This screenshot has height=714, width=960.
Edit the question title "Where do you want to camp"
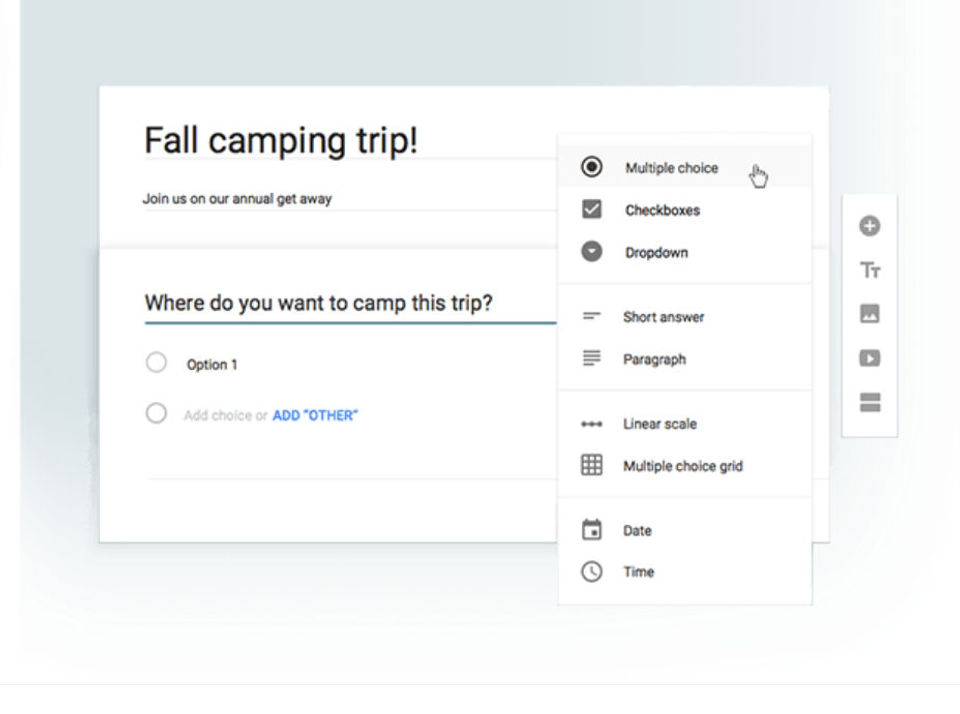click(x=318, y=303)
